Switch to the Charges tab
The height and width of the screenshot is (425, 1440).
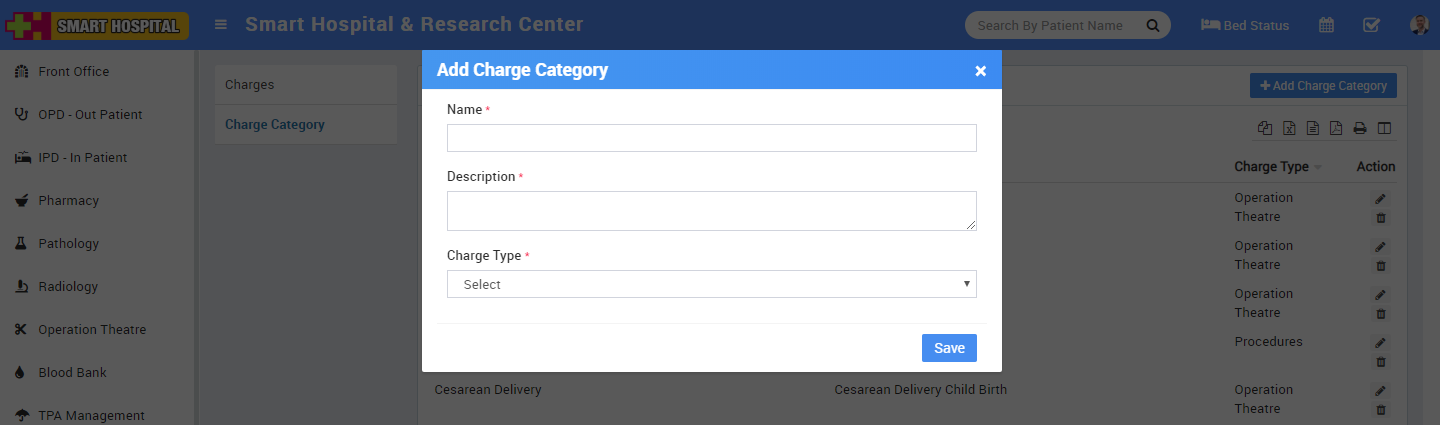250,85
